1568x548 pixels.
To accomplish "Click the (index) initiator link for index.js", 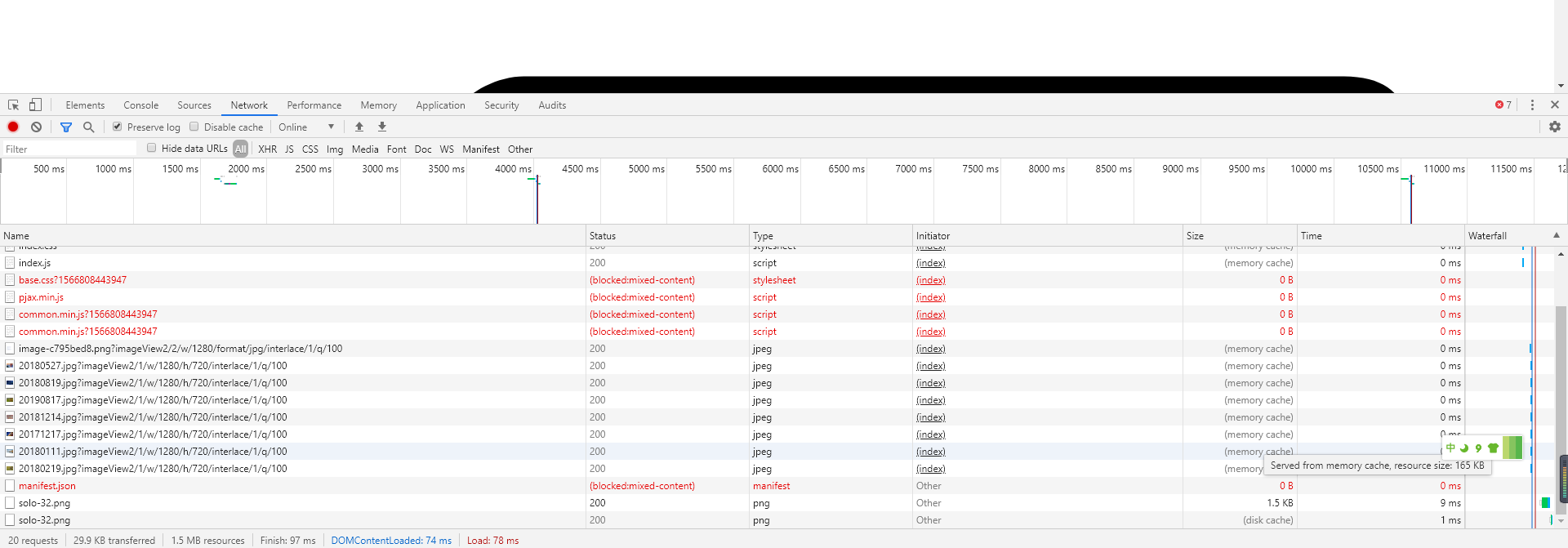I will click(930, 263).
